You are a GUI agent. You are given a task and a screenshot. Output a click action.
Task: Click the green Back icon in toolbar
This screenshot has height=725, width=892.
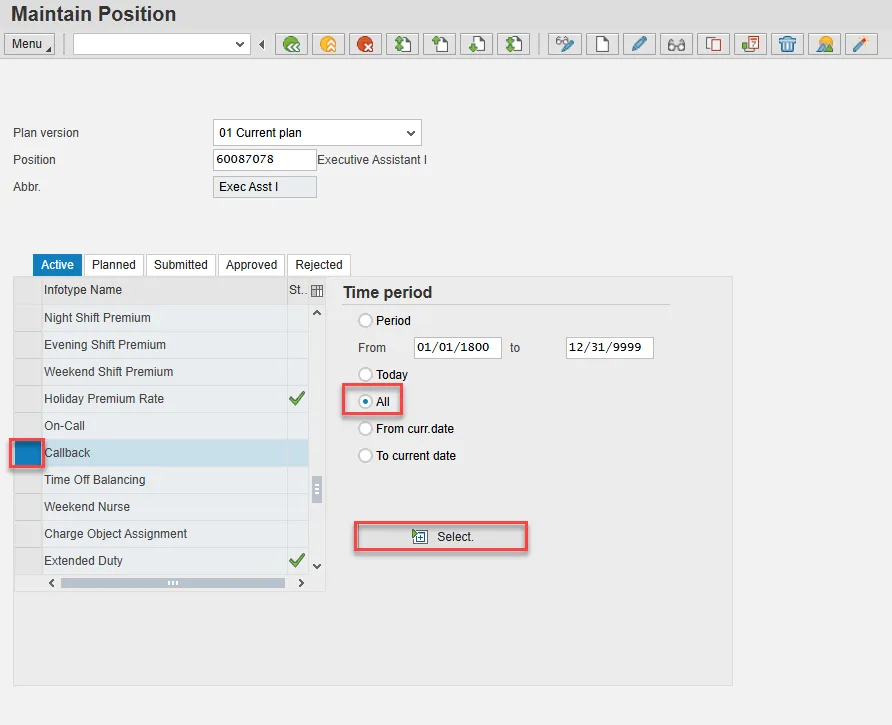[291, 44]
